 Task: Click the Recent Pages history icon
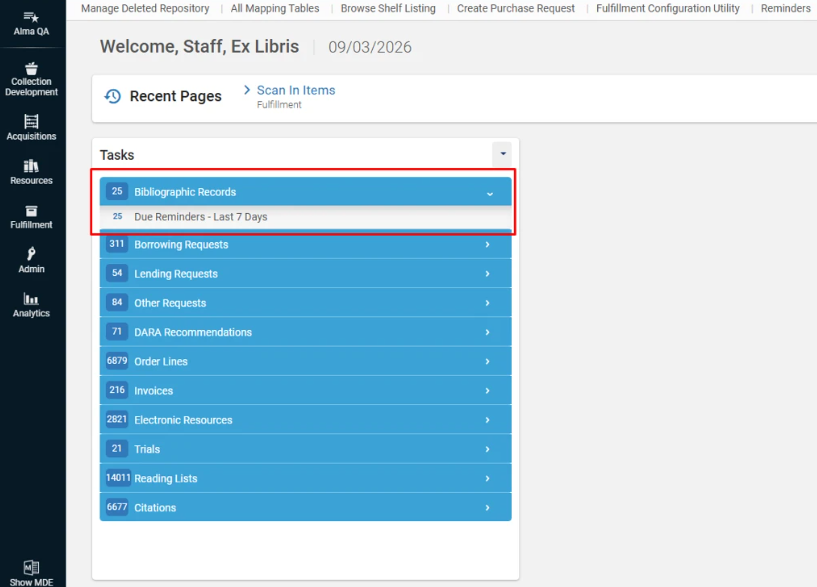point(113,96)
